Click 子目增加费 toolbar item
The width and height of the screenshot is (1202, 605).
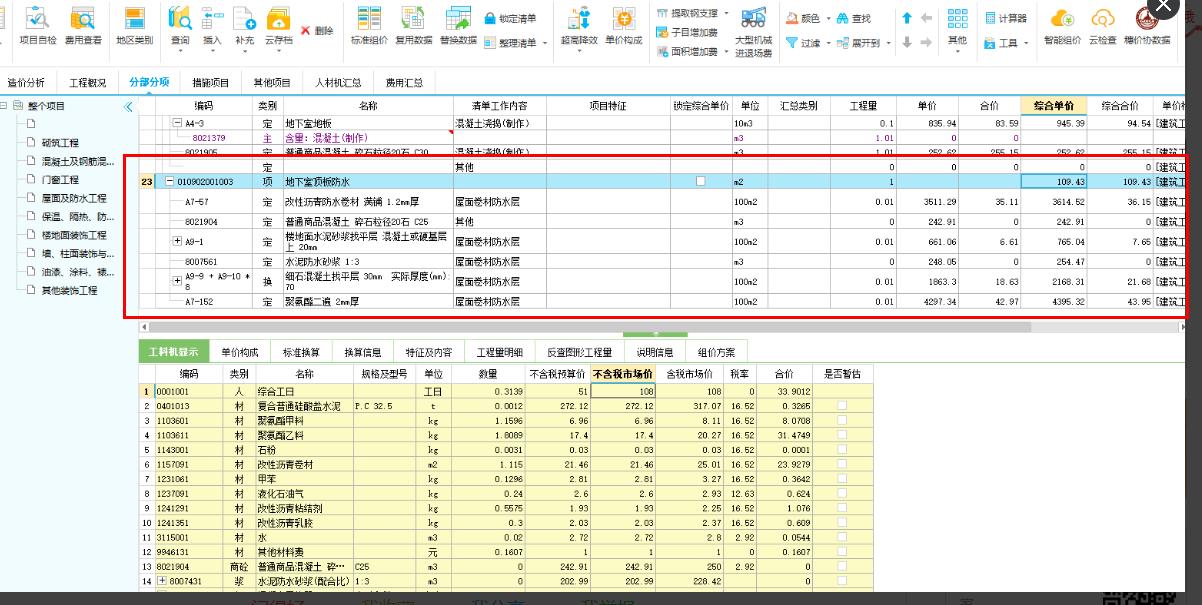(687, 32)
